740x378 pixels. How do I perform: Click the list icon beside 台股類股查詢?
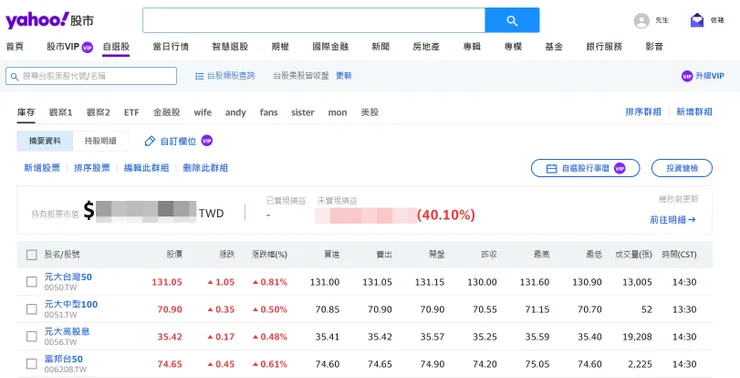[200, 76]
